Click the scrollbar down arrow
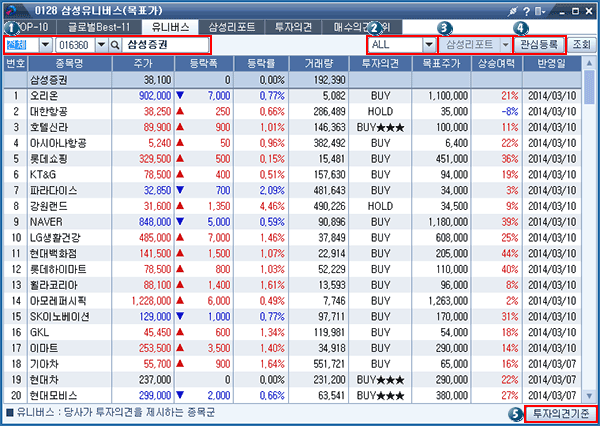Viewport: 600px width, 426px height. 589,396
